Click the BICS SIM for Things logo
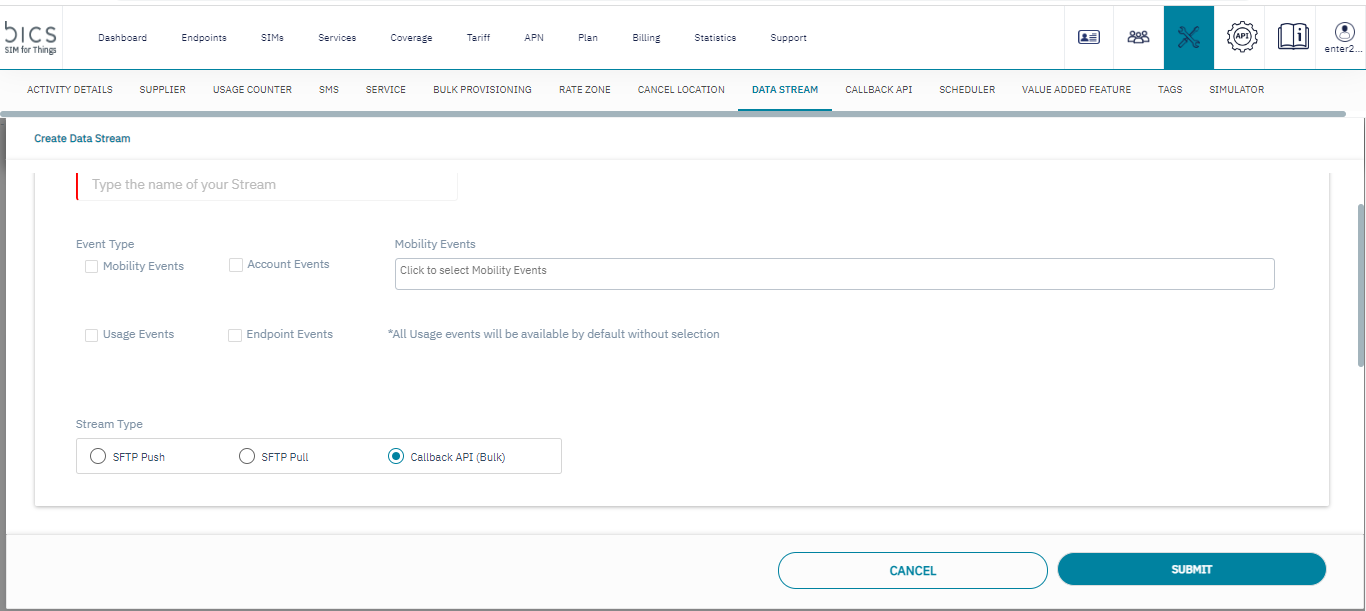Image resolution: width=1366 pixels, height=611 pixels. click(31, 37)
